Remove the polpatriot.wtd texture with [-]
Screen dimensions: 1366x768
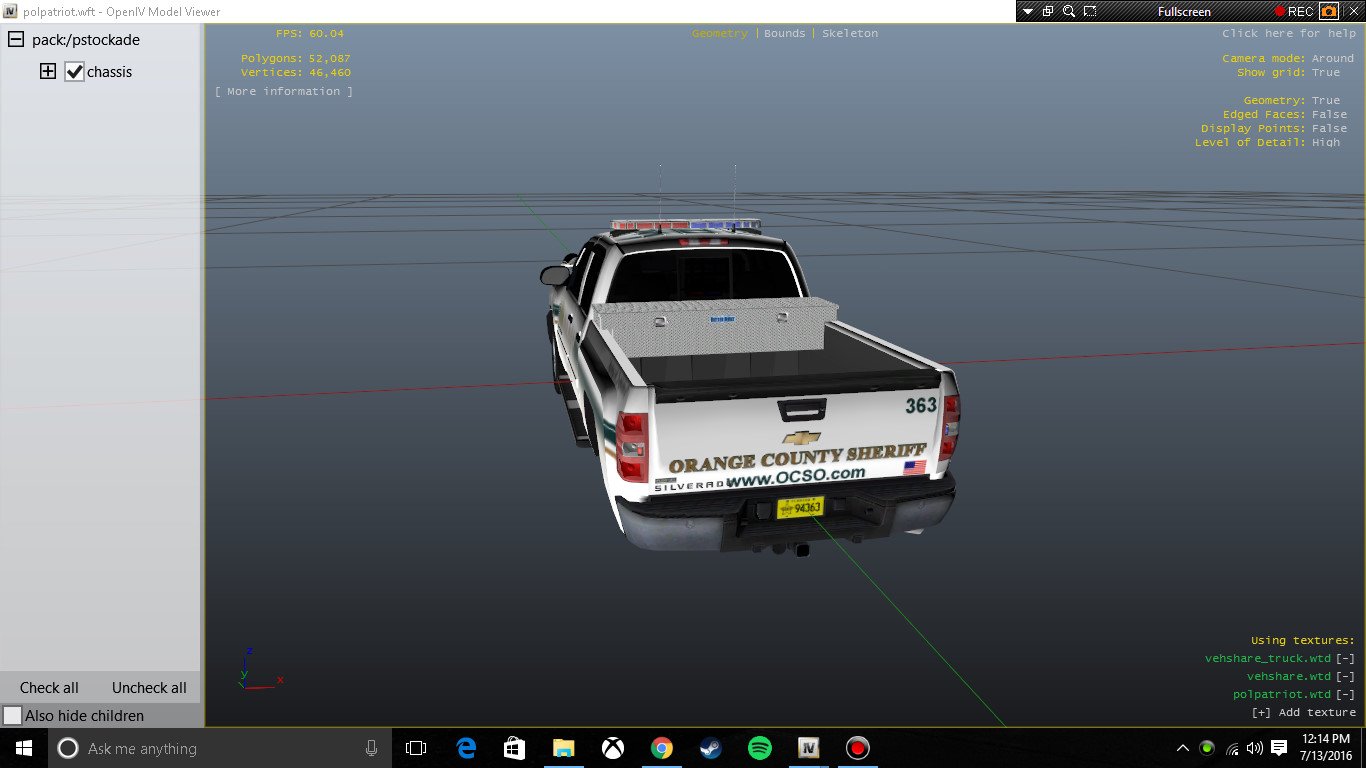coord(1345,694)
